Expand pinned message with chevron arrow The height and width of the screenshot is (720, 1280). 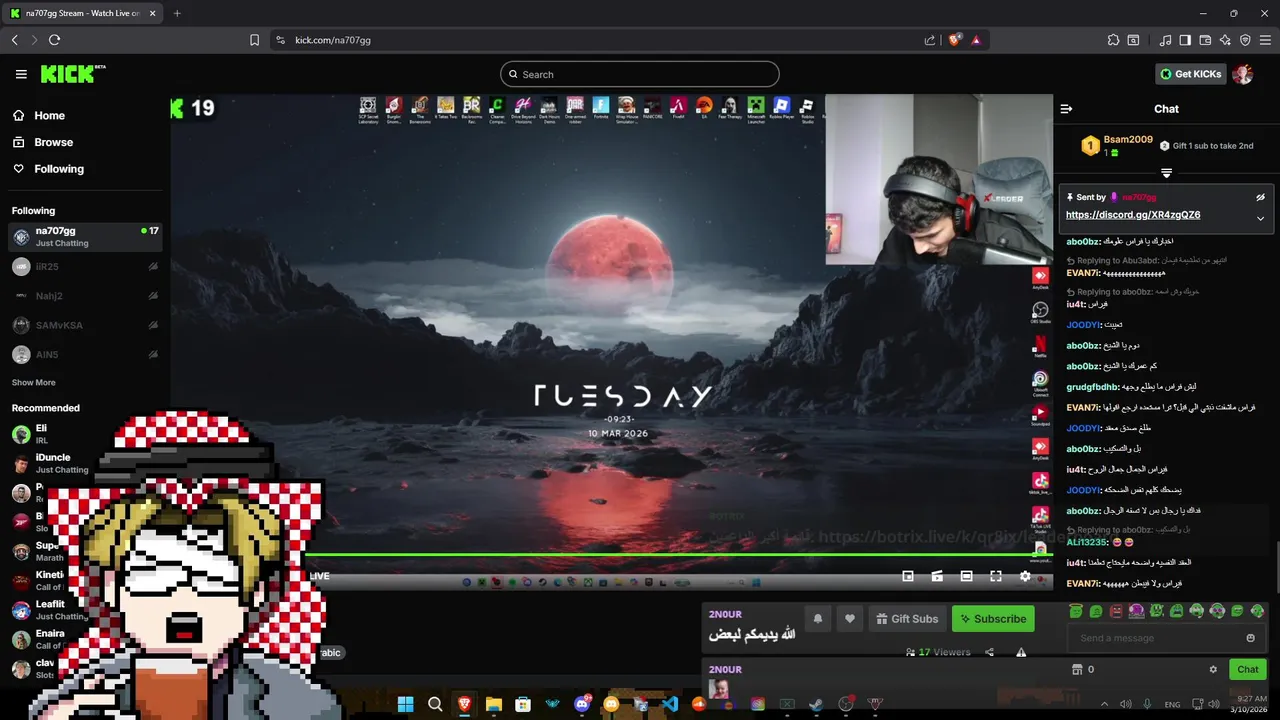point(1260,218)
